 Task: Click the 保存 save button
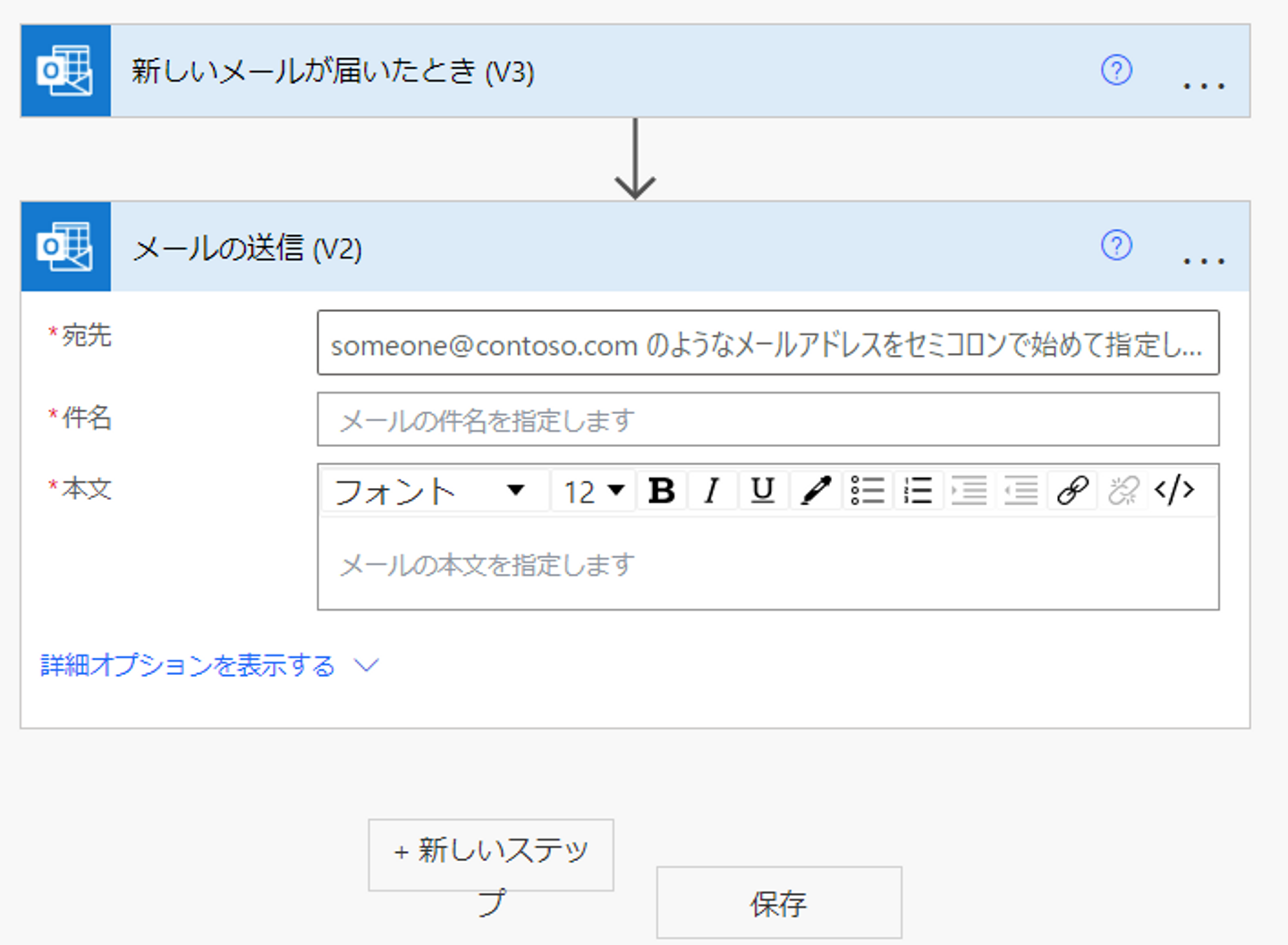[x=779, y=903]
